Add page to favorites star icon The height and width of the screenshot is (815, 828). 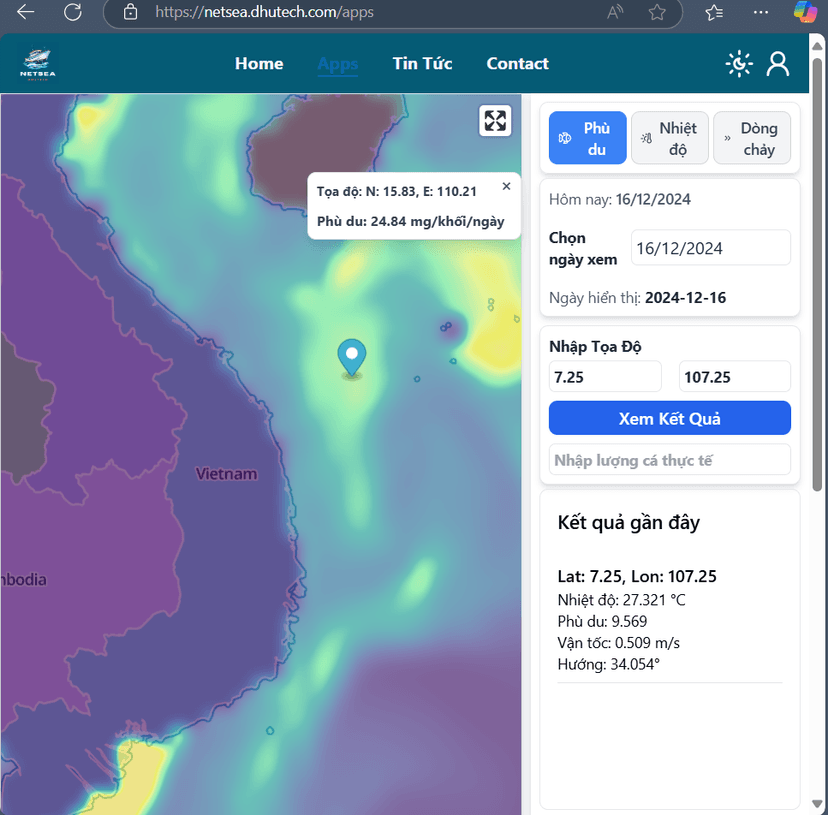click(x=657, y=12)
